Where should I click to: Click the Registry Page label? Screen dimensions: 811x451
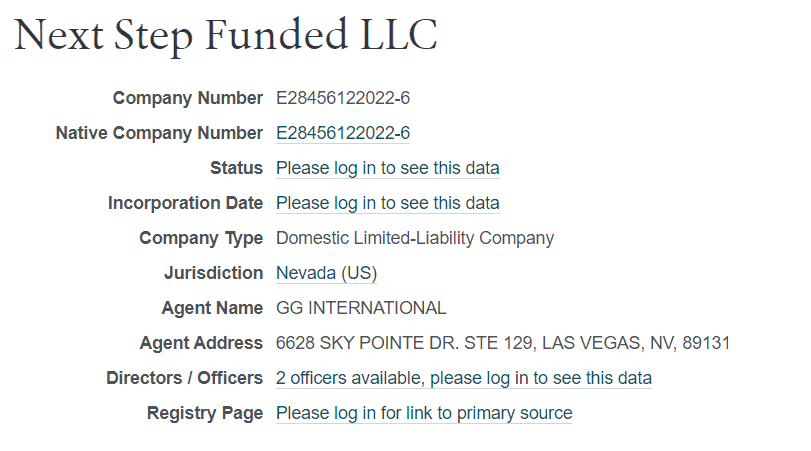pos(204,413)
